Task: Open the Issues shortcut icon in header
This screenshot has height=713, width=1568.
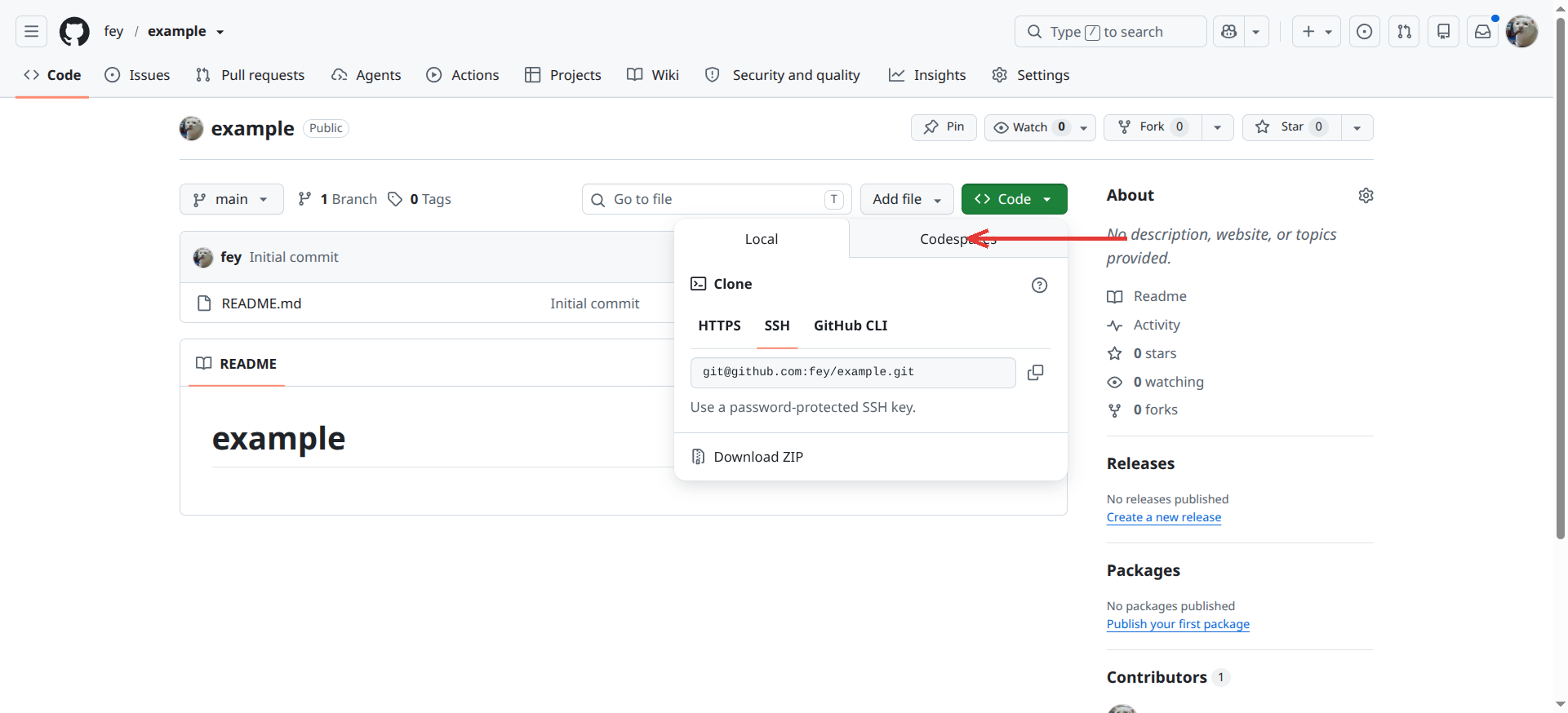Action: point(1364,32)
